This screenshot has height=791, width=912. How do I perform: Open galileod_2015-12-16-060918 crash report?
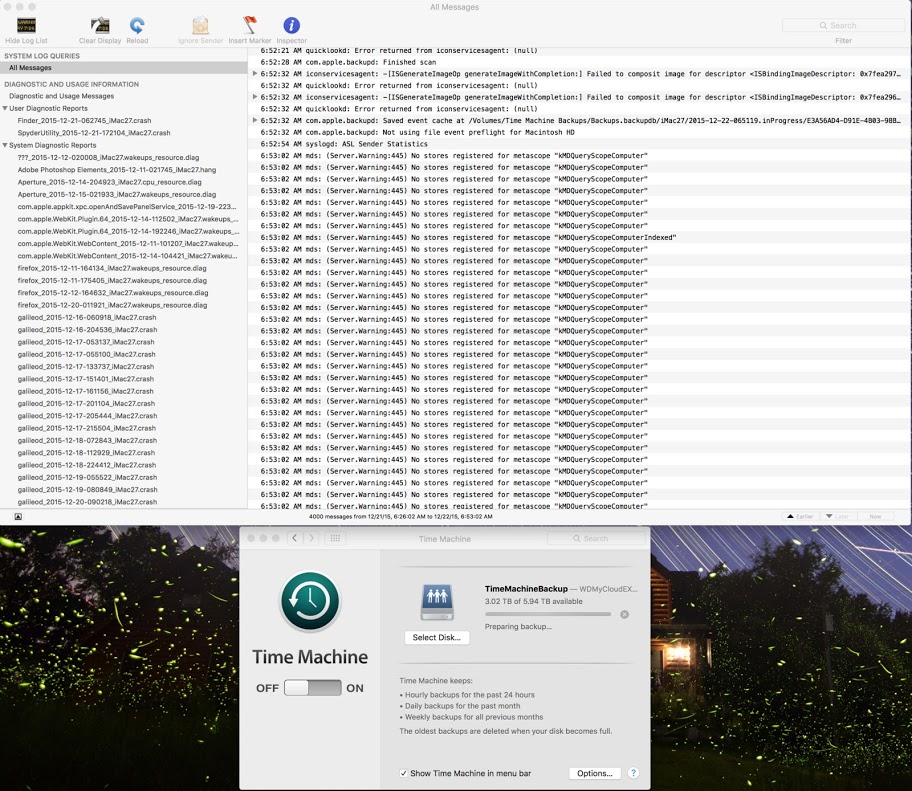click(87, 318)
